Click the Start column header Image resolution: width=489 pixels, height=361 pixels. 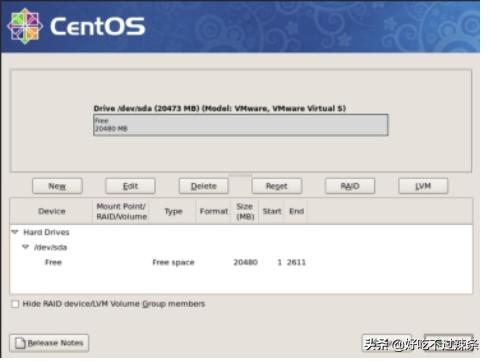coord(272,211)
